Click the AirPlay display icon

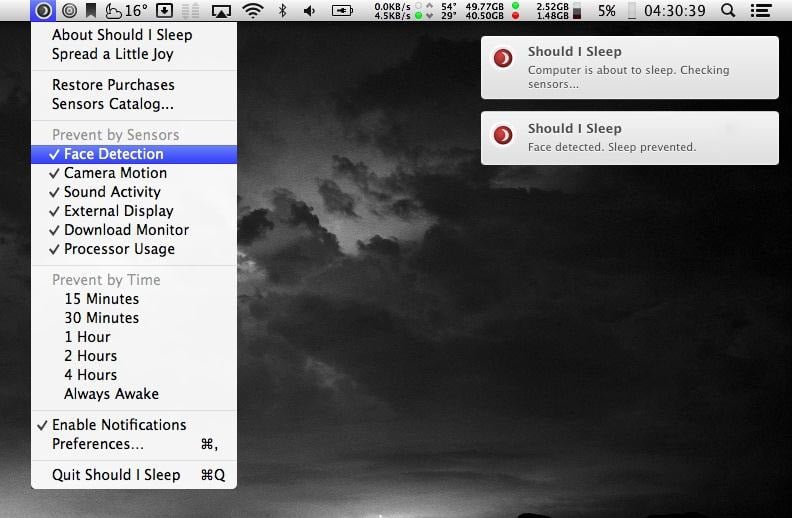[221, 11]
